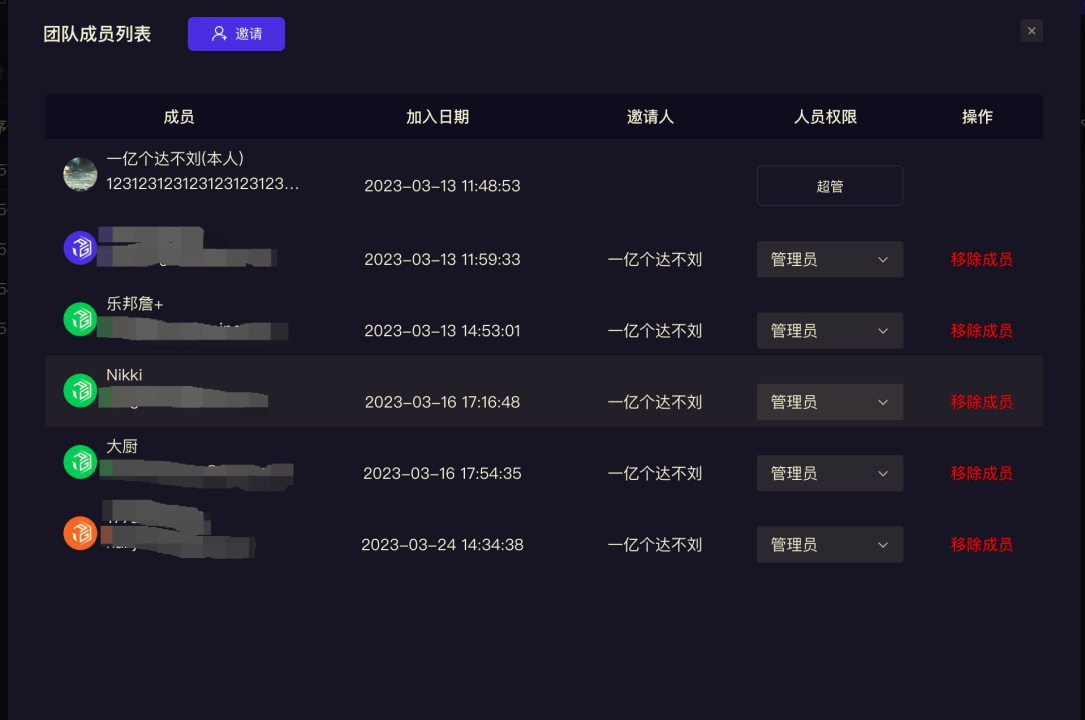Viewport: 1085px width, 720px height.
Task: Click Nikki's green avatar icon
Action: point(80,390)
